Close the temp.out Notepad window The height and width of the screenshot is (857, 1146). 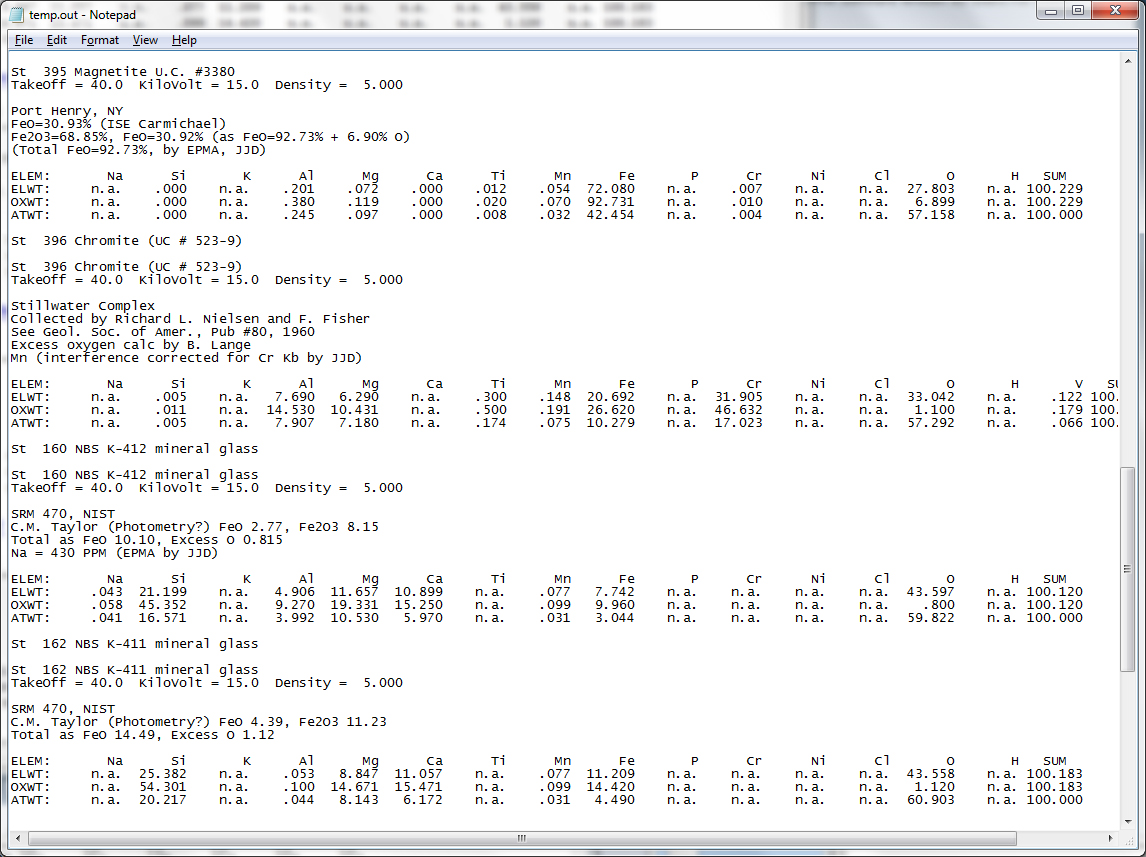1114,11
